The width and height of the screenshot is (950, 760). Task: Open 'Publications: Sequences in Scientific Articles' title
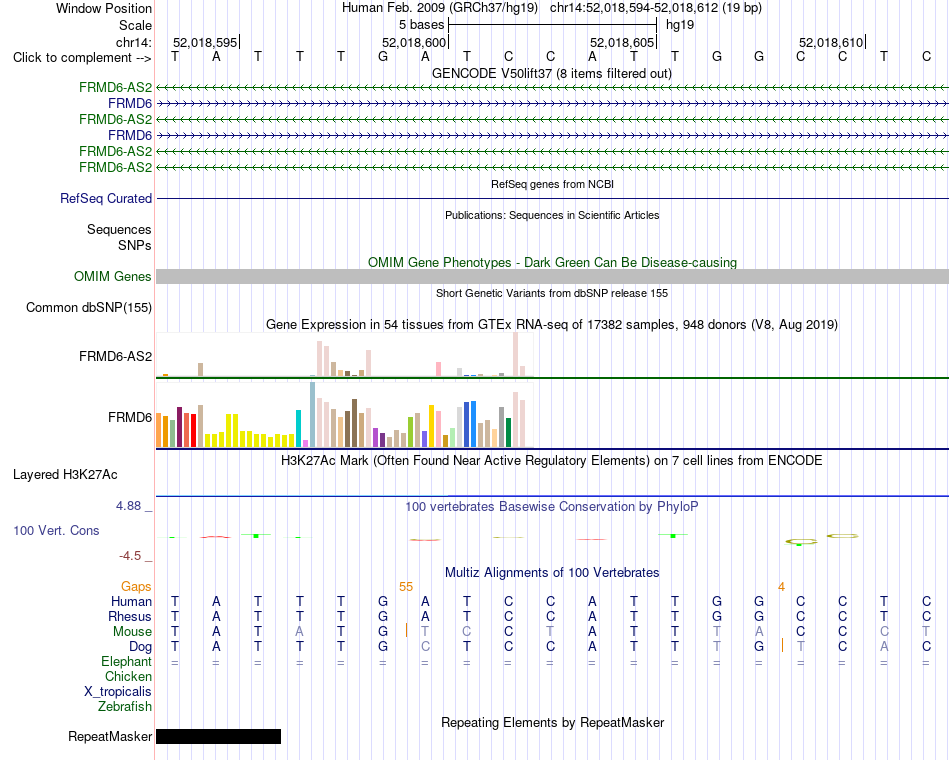(552, 215)
